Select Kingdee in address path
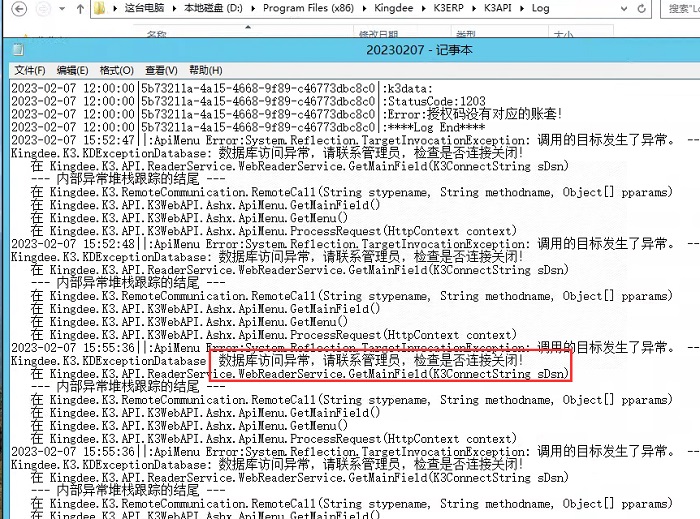Screen dimensions: 700x519 (x=394, y=8)
